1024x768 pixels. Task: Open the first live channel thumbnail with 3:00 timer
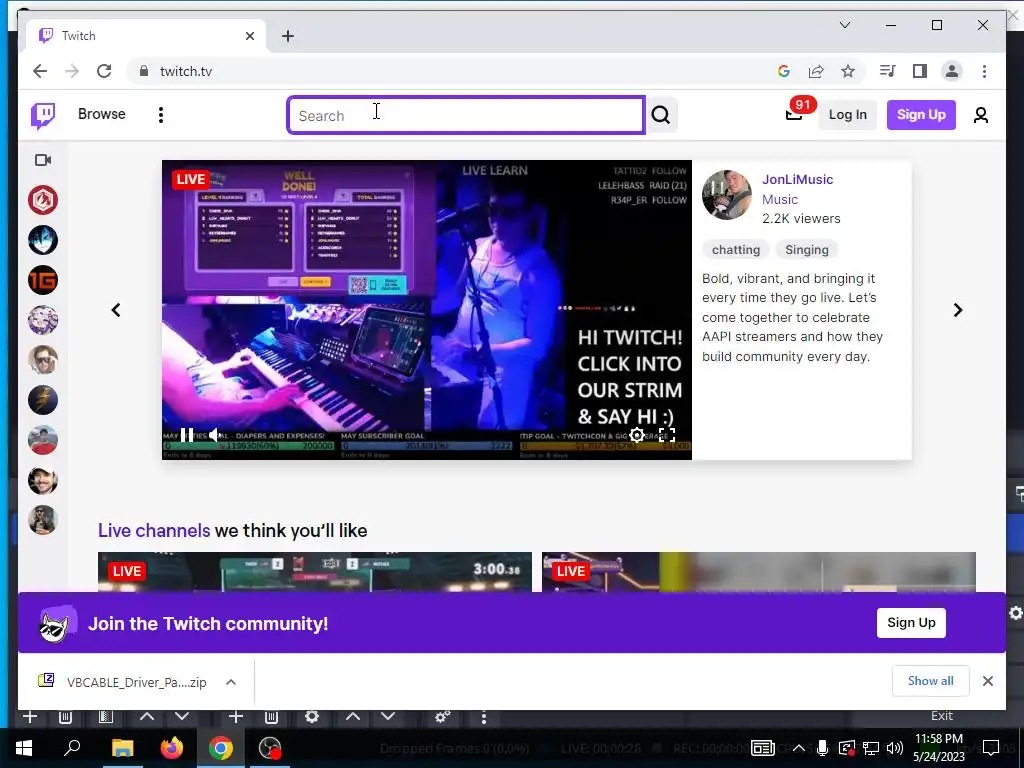(315, 572)
